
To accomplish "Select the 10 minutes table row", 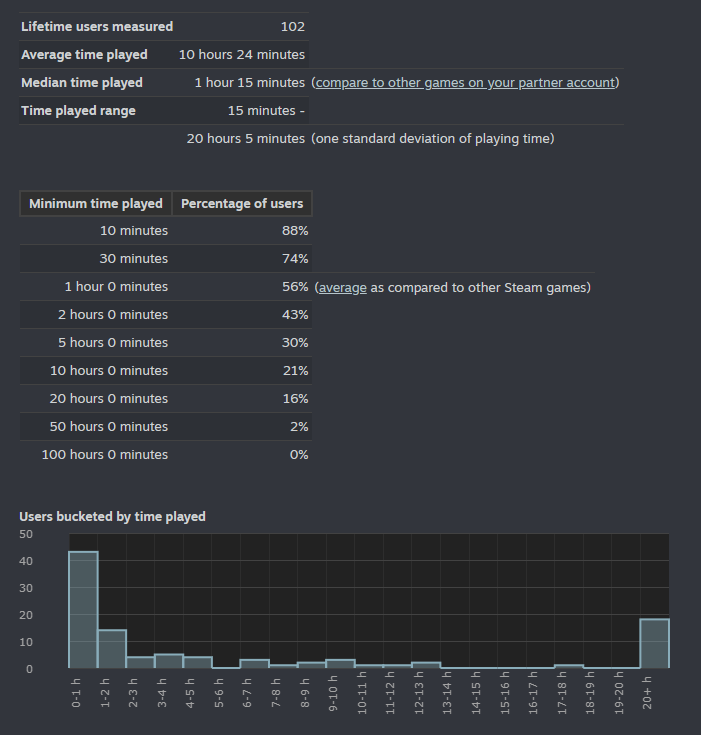I will tap(166, 231).
